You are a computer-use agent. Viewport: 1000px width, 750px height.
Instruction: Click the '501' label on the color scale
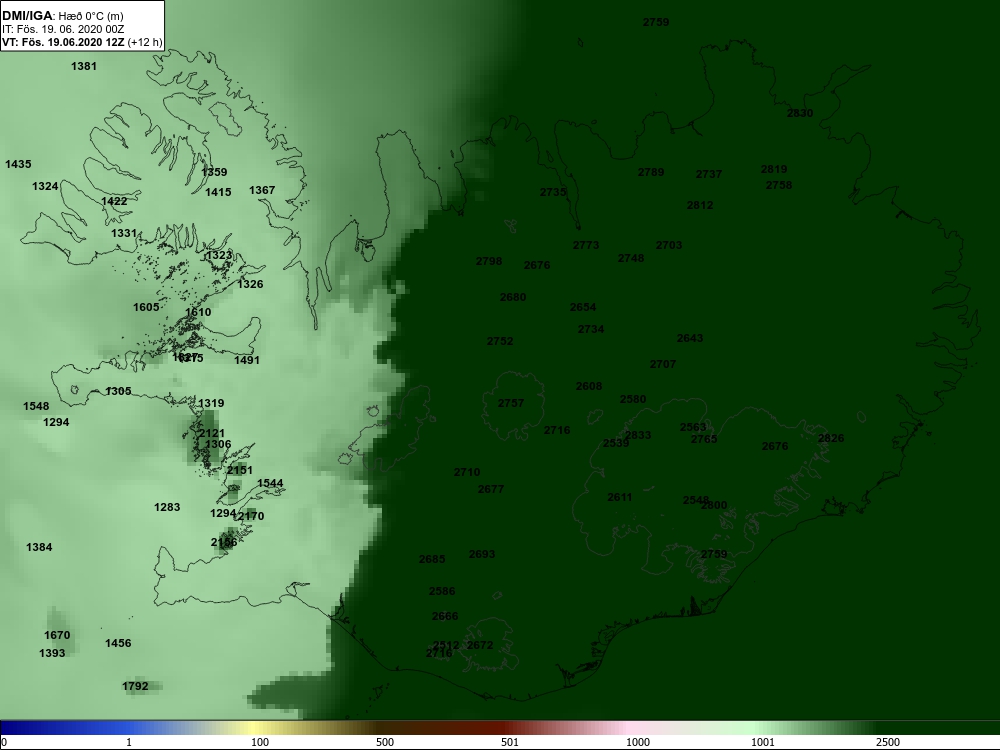510,742
